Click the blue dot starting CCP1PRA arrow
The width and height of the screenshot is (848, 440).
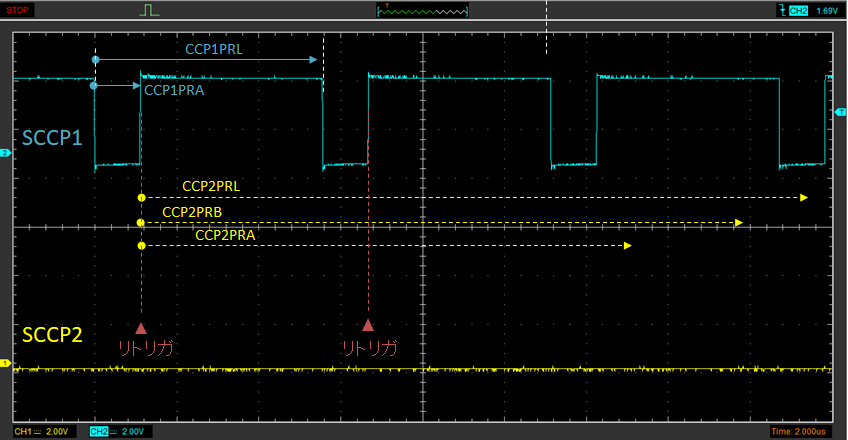[94, 86]
